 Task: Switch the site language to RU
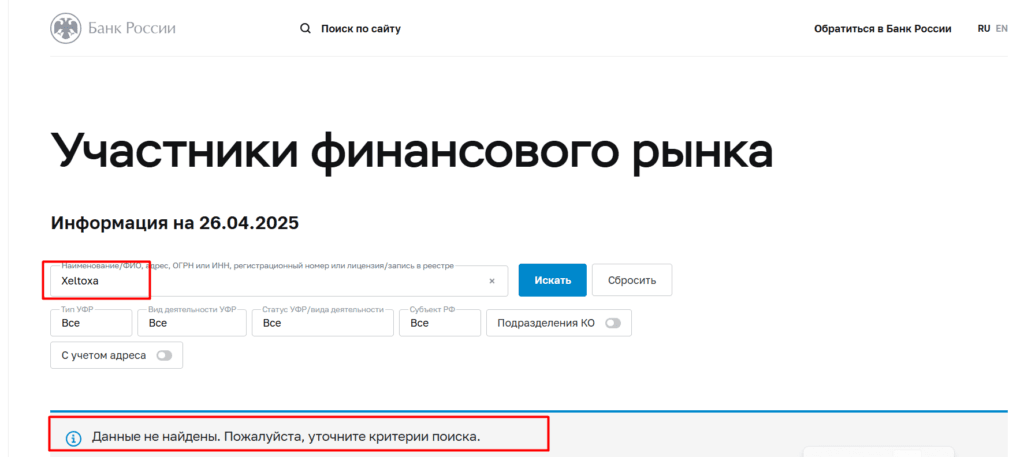tap(984, 29)
